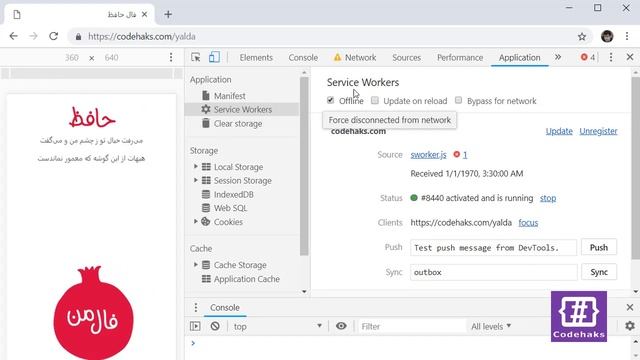Click the red pomegranate فال من button
This screenshot has width=640, height=360.
pos(93,313)
